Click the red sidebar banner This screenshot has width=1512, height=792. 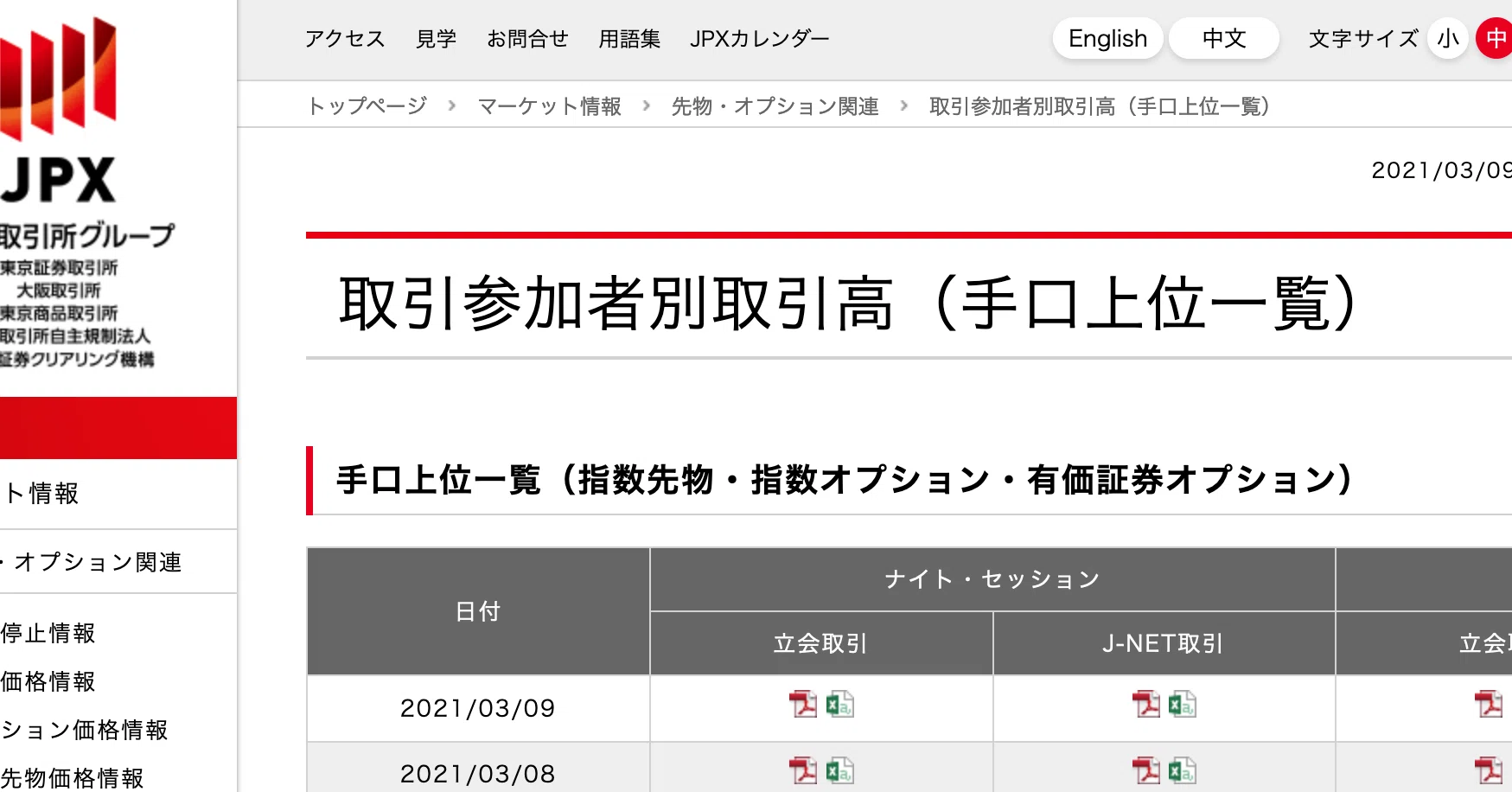click(x=118, y=428)
